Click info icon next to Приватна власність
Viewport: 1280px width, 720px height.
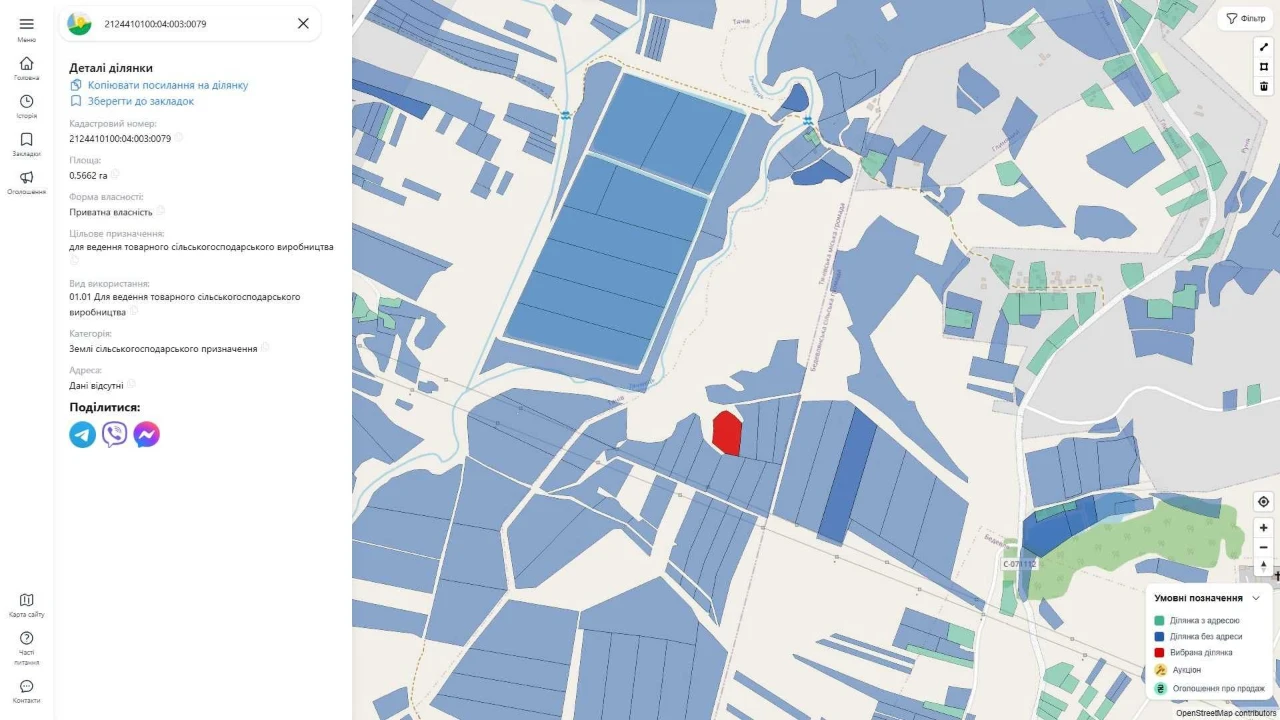coord(161,211)
